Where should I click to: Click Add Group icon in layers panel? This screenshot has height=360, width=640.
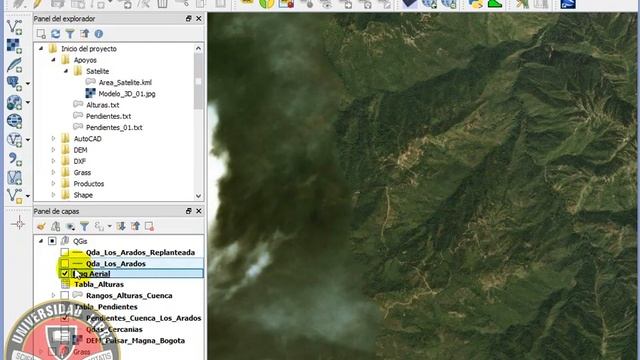(56, 226)
